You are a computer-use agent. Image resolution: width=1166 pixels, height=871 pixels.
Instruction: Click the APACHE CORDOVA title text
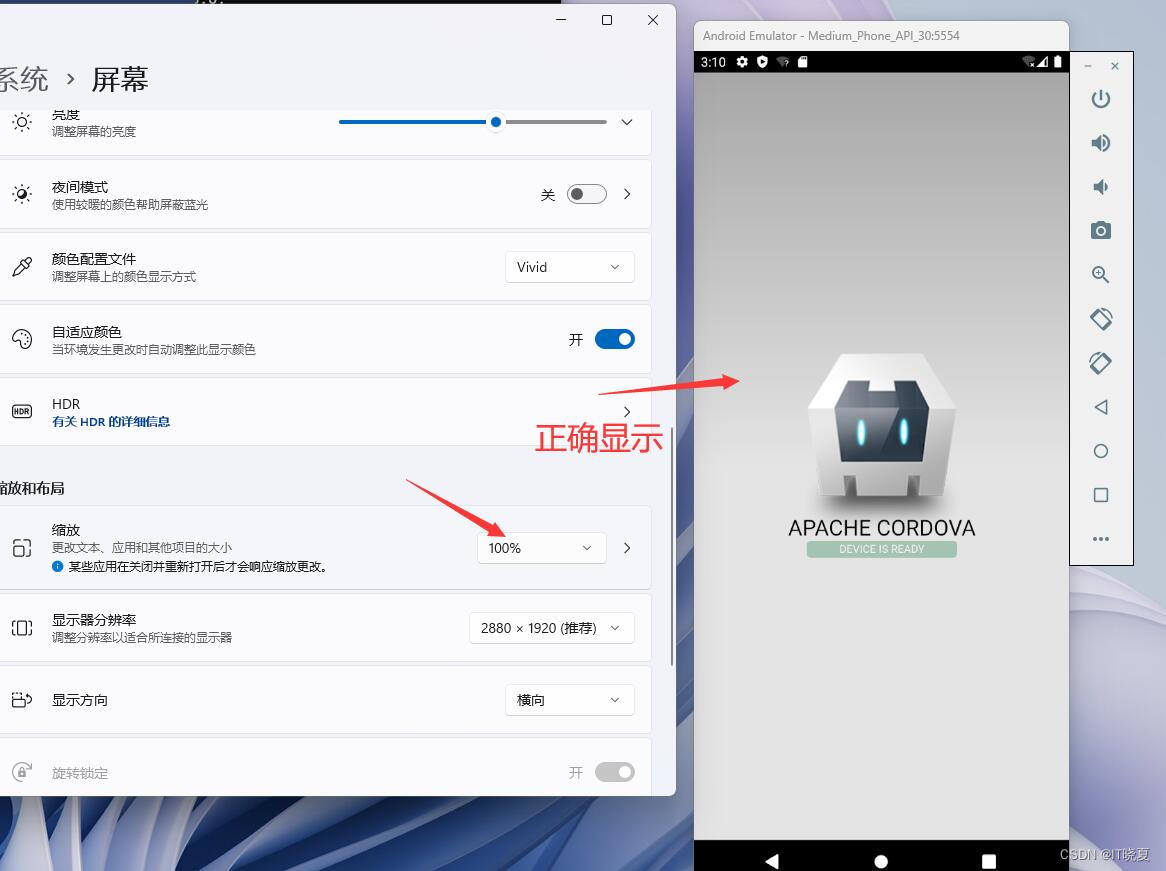click(882, 528)
